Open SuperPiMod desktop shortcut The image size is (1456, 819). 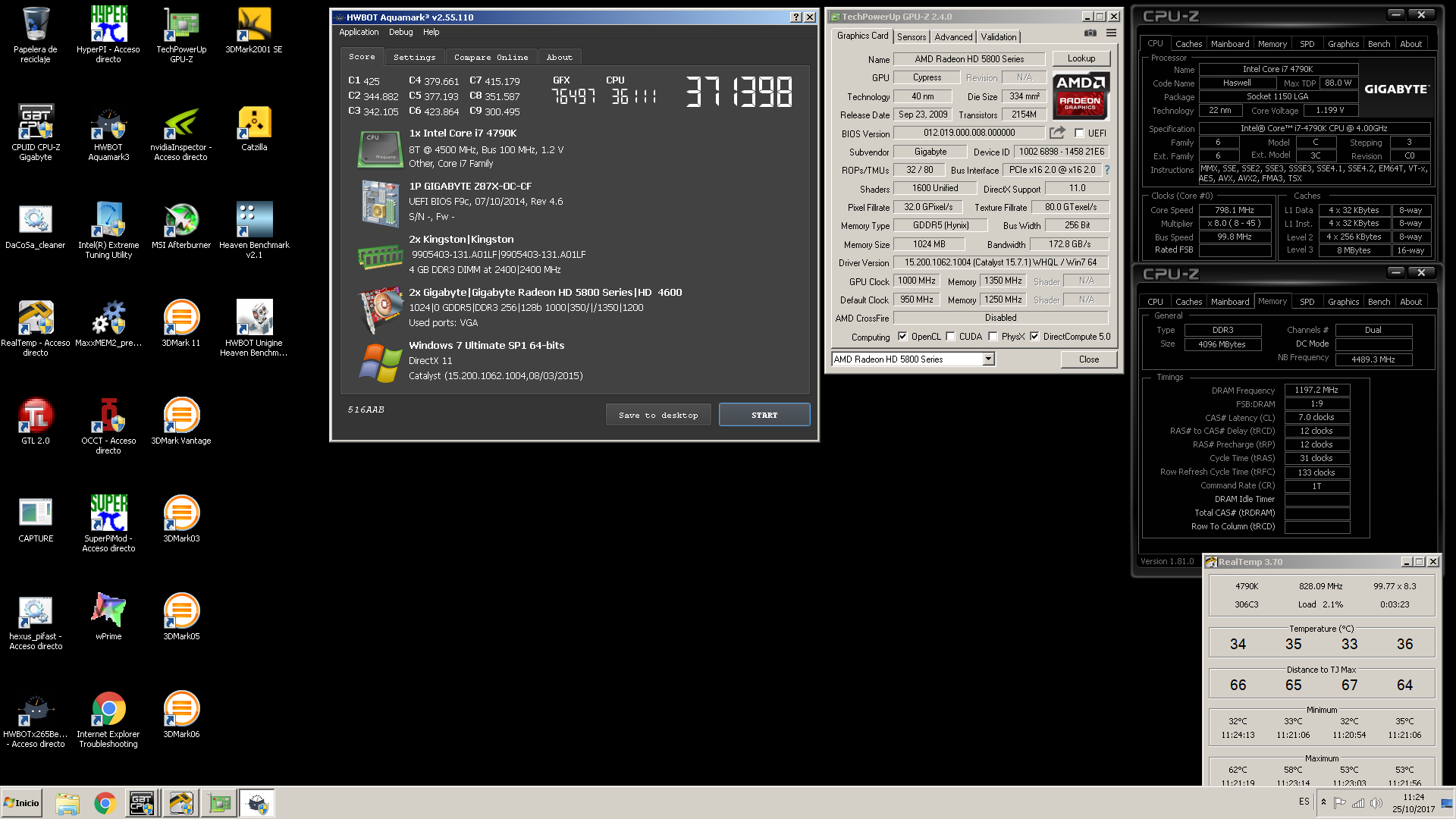tap(108, 523)
